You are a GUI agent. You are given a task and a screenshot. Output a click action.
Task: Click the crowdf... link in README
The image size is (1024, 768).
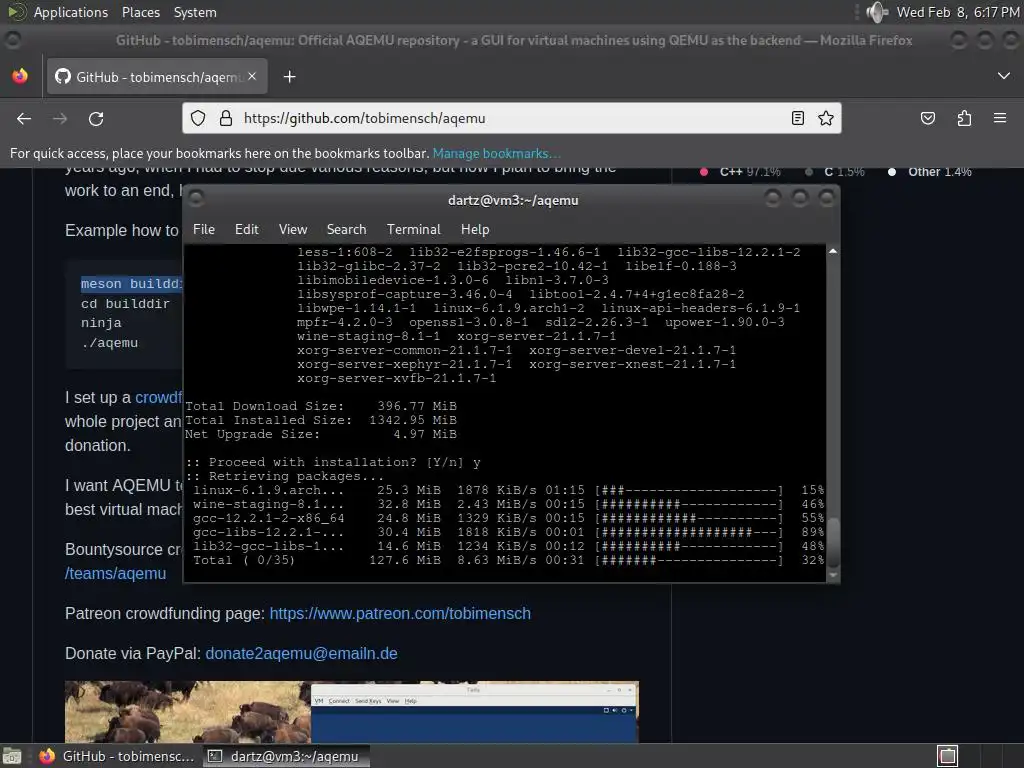point(158,397)
